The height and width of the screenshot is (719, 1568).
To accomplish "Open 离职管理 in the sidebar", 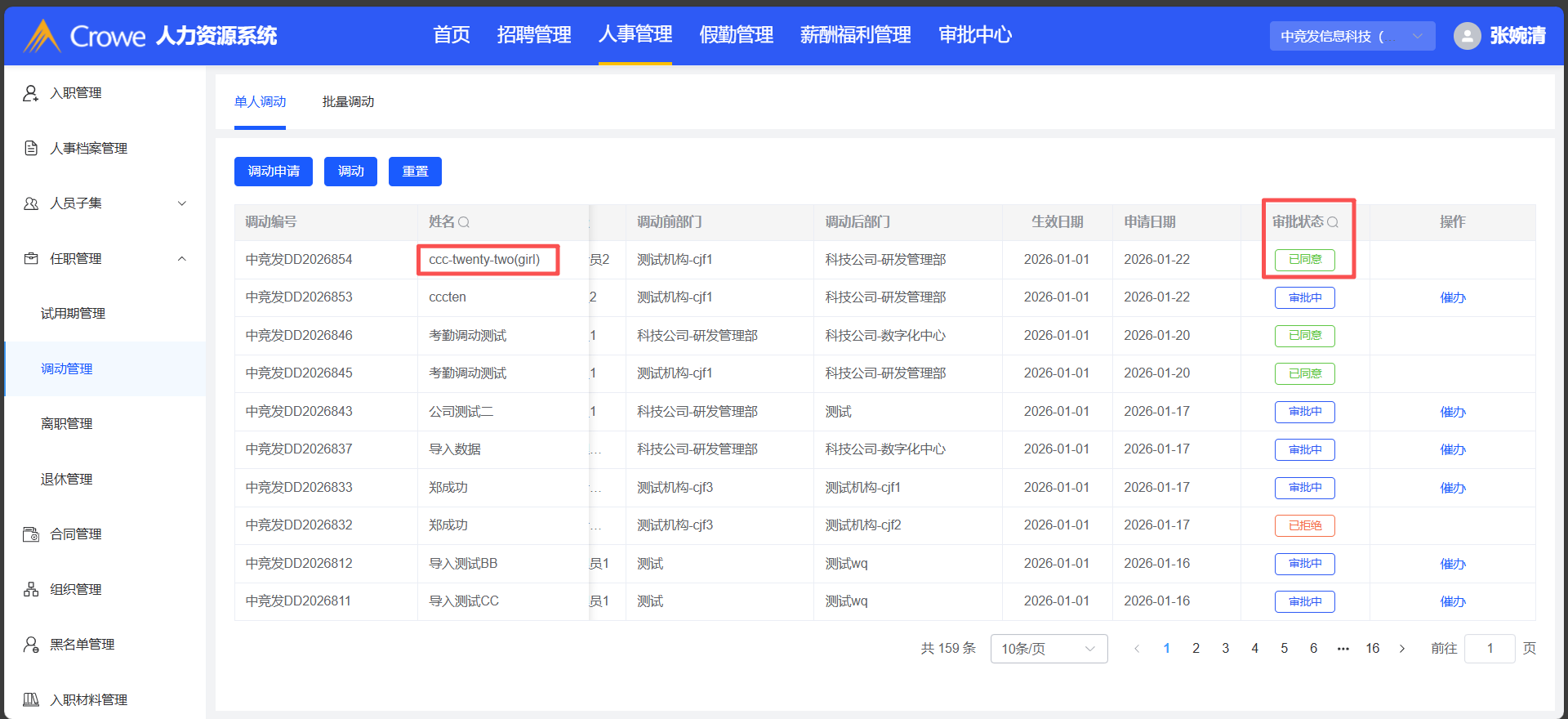I will (x=67, y=424).
